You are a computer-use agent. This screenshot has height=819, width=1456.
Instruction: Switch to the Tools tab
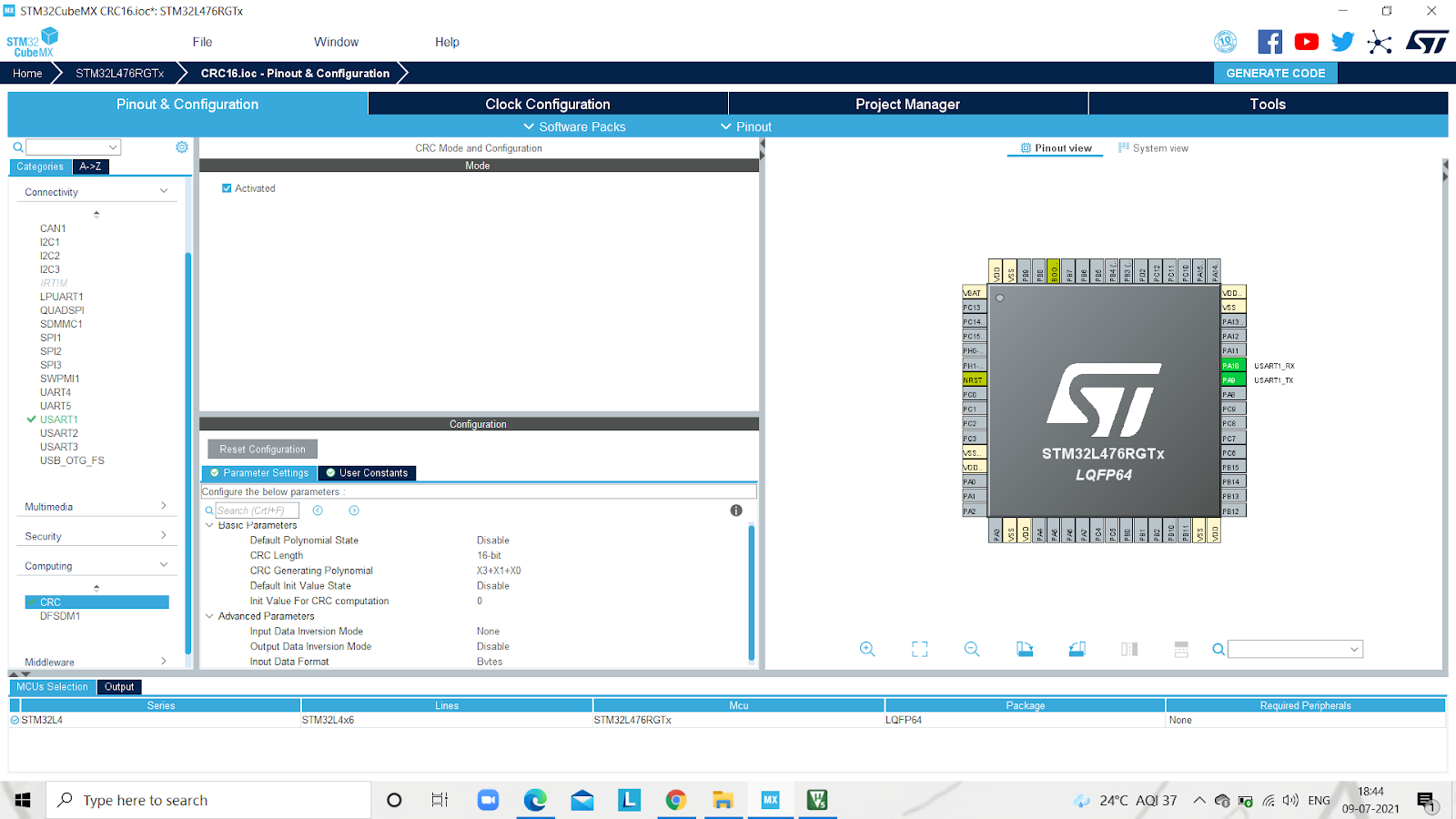(x=1268, y=104)
